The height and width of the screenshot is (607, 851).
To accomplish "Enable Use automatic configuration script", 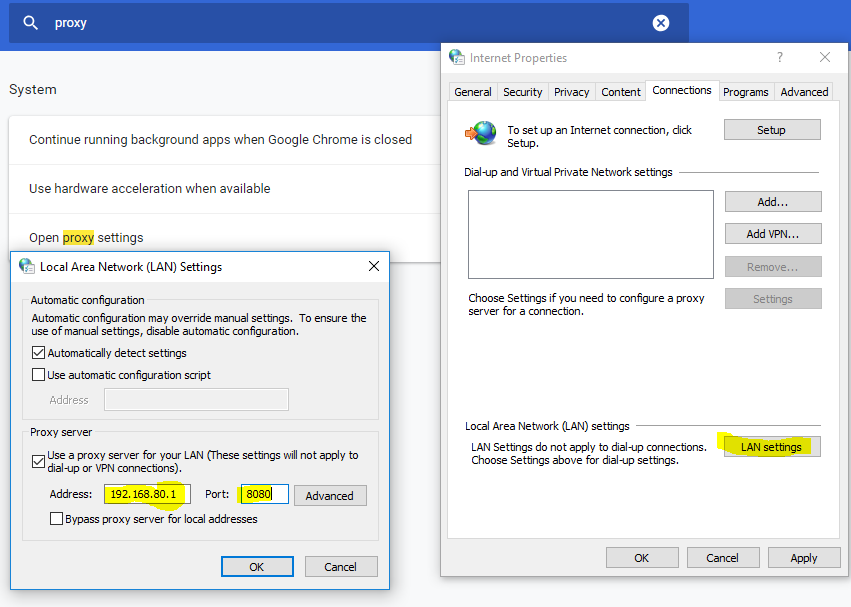I will point(39,375).
